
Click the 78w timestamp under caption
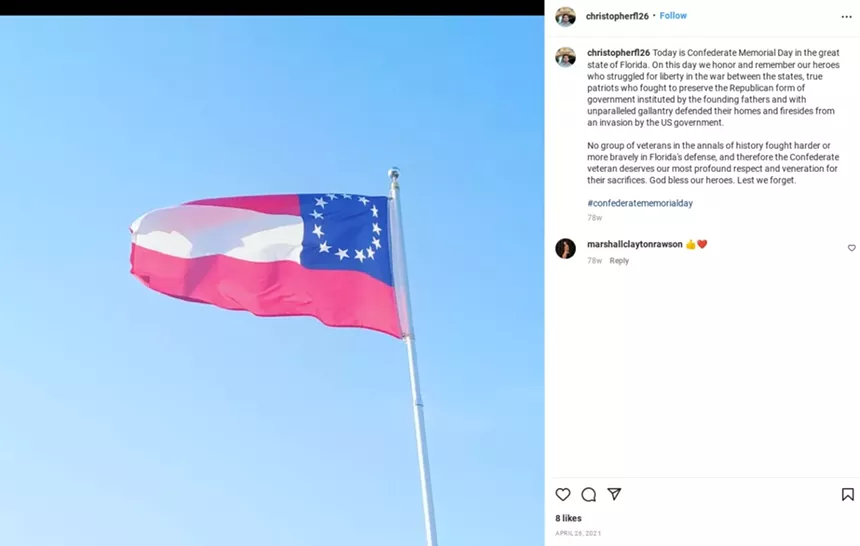(595, 218)
